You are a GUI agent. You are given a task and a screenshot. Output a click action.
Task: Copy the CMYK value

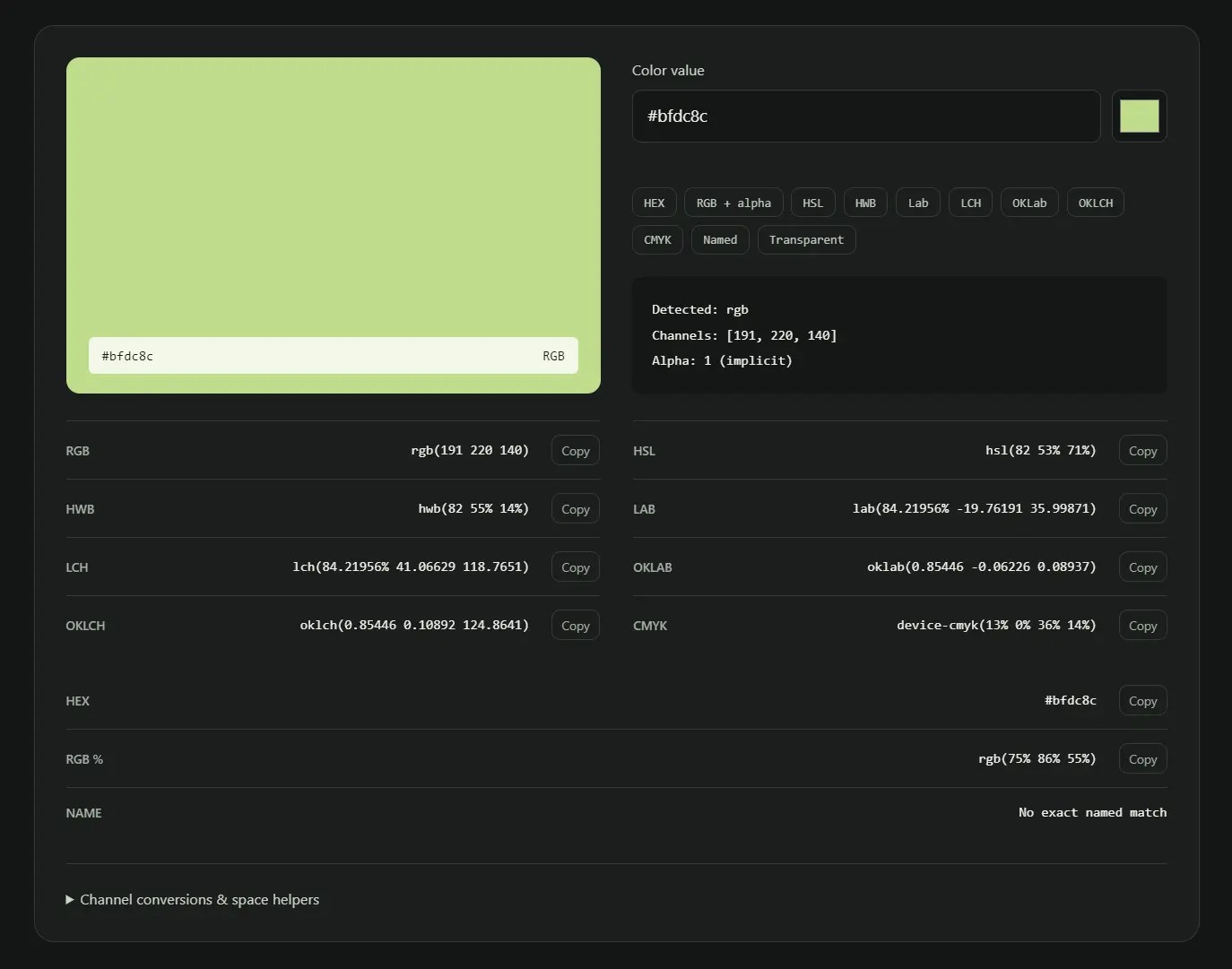coord(1143,626)
